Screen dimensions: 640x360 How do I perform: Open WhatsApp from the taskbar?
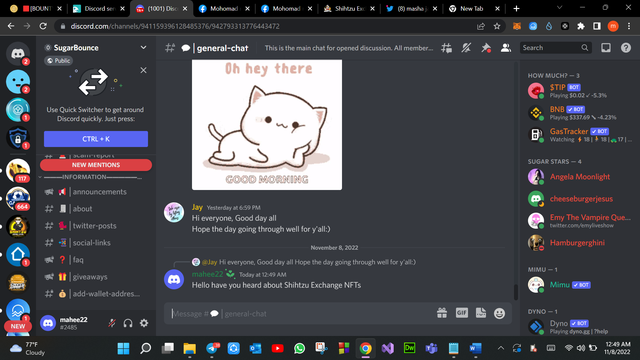pos(299,349)
